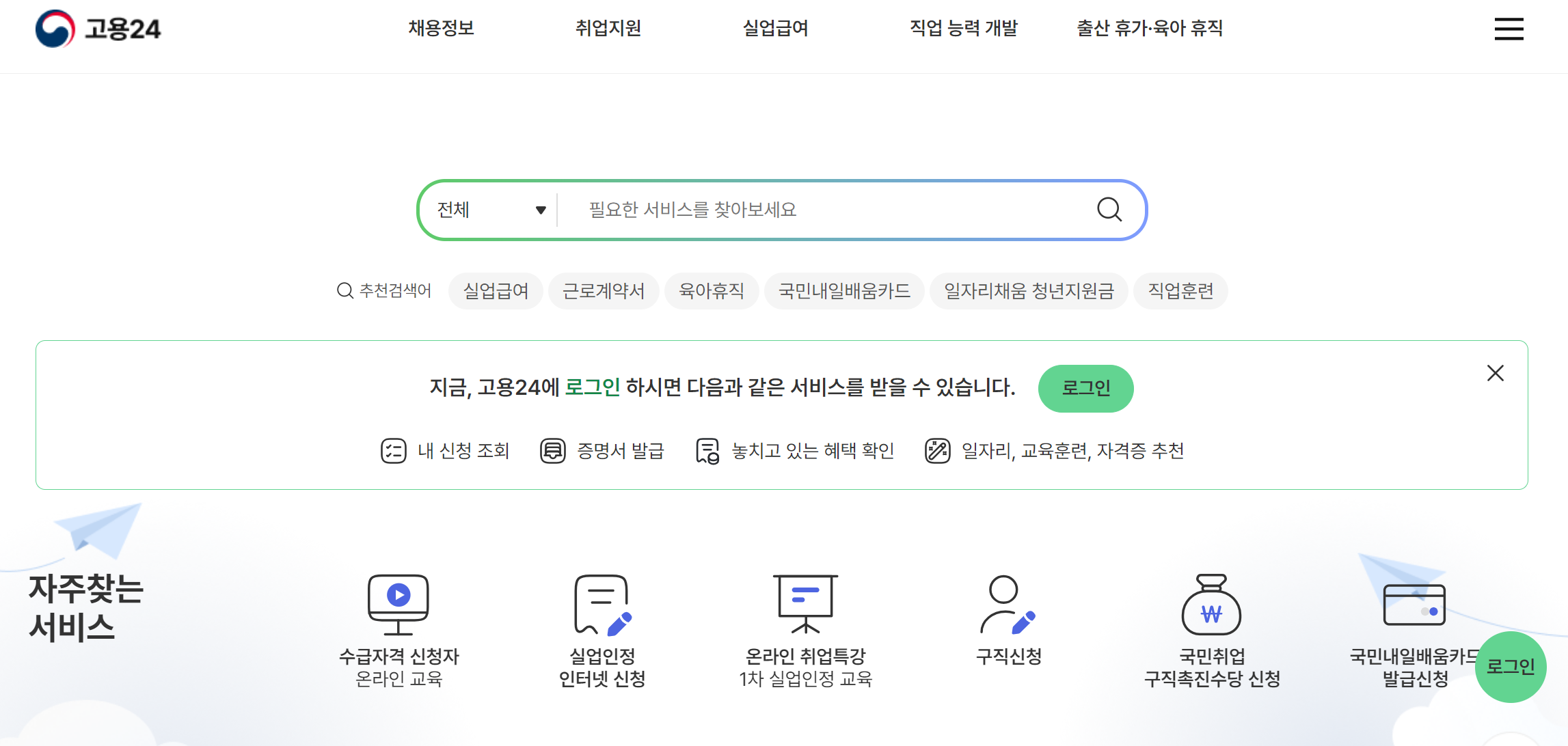Click the 직업훈련 search keyword tag
This screenshot has height=746, width=1568.
pos(1180,290)
